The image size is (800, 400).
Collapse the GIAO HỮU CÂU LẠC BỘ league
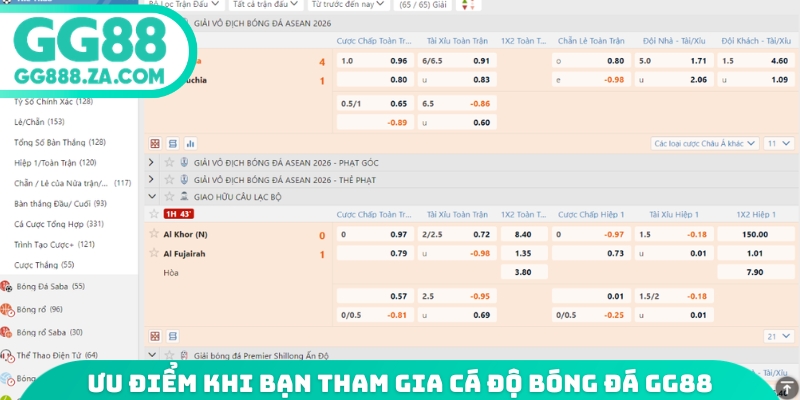151,196
